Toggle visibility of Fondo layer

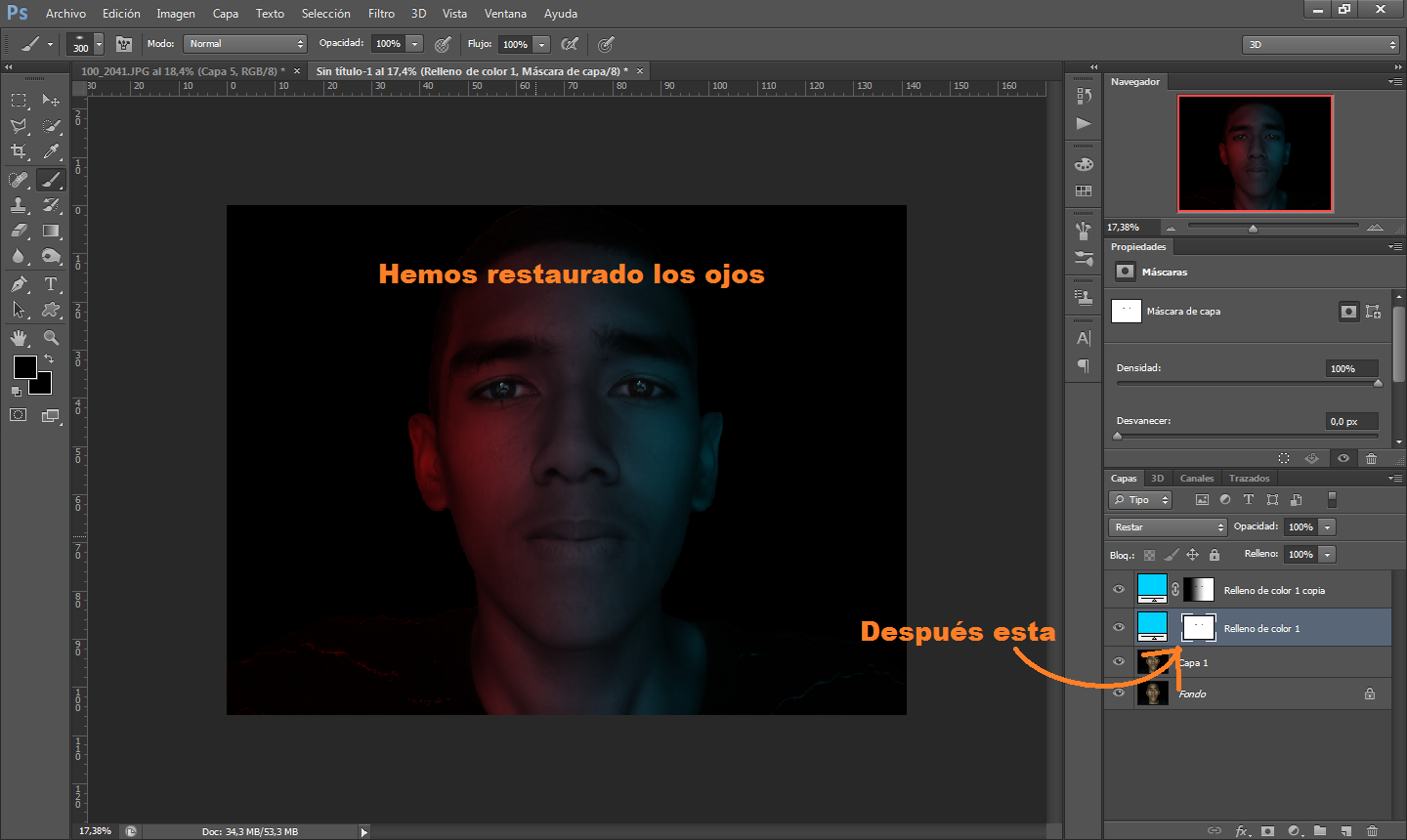(1119, 693)
